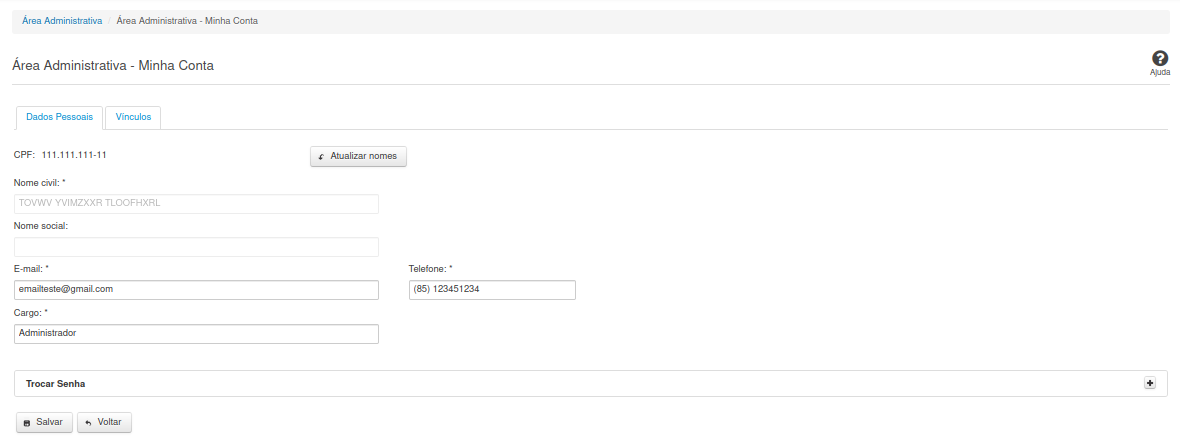Select the Telefone input field

click(492, 290)
